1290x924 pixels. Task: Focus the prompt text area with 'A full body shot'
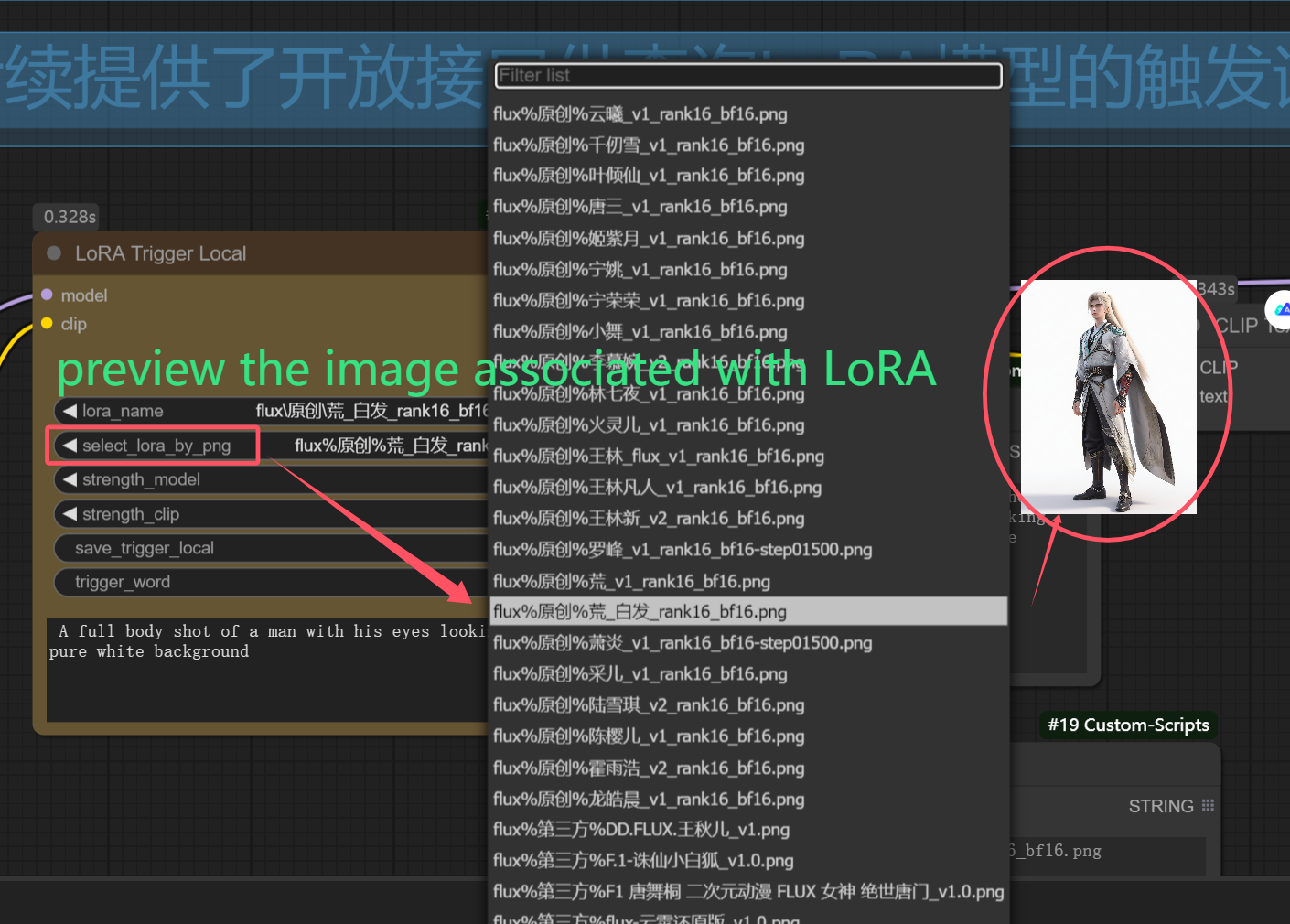tap(267, 670)
